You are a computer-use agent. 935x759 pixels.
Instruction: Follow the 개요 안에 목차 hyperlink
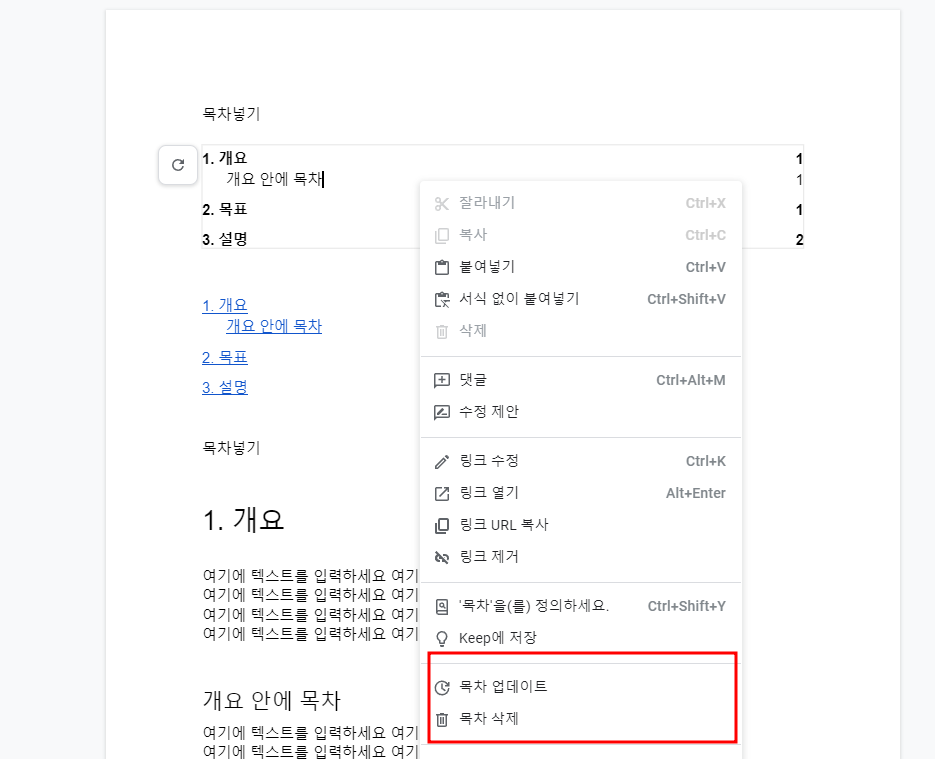coord(273,326)
